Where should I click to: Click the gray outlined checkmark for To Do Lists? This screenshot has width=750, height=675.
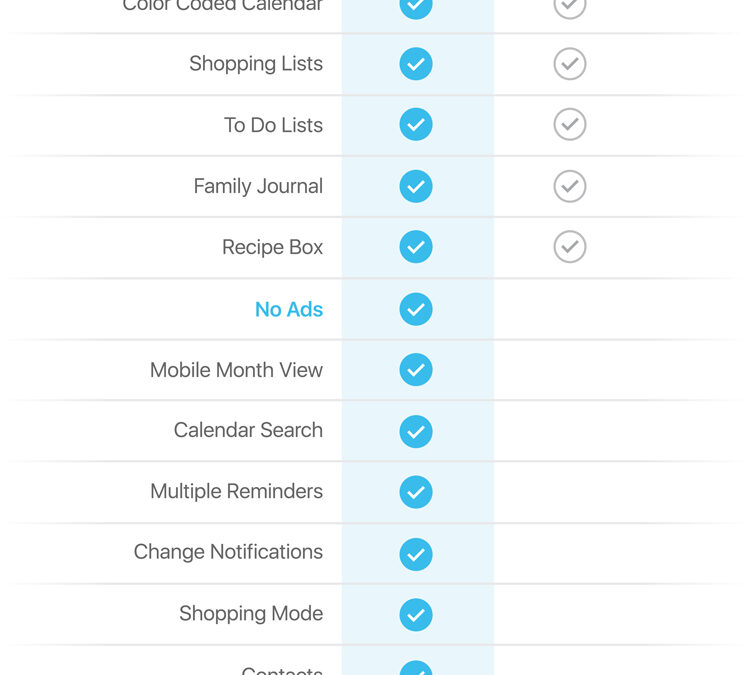tap(570, 124)
